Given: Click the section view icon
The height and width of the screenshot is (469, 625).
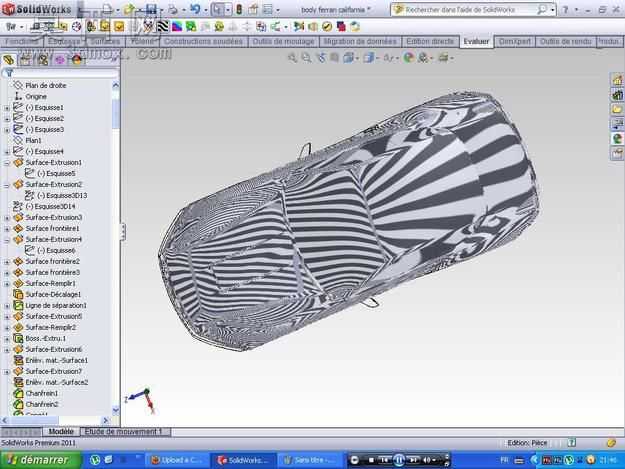Looking at the screenshot, I should click(334, 58).
